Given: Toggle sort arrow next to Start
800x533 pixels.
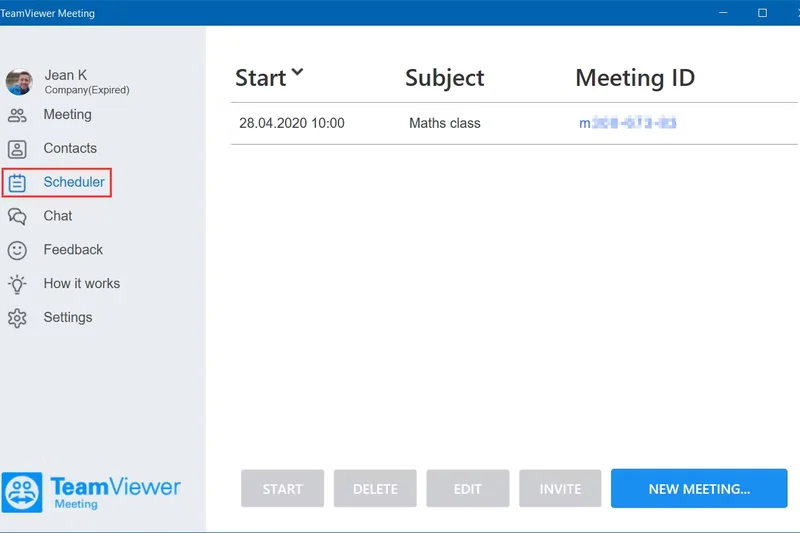Looking at the screenshot, I should tap(297, 72).
